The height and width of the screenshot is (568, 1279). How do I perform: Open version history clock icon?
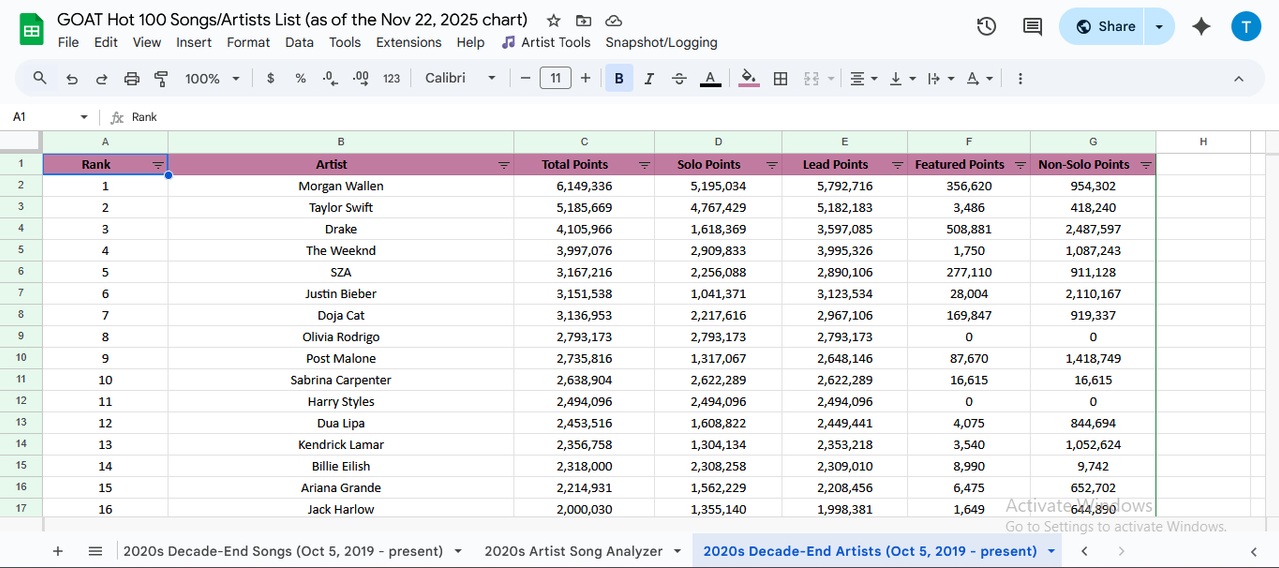tap(986, 27)
